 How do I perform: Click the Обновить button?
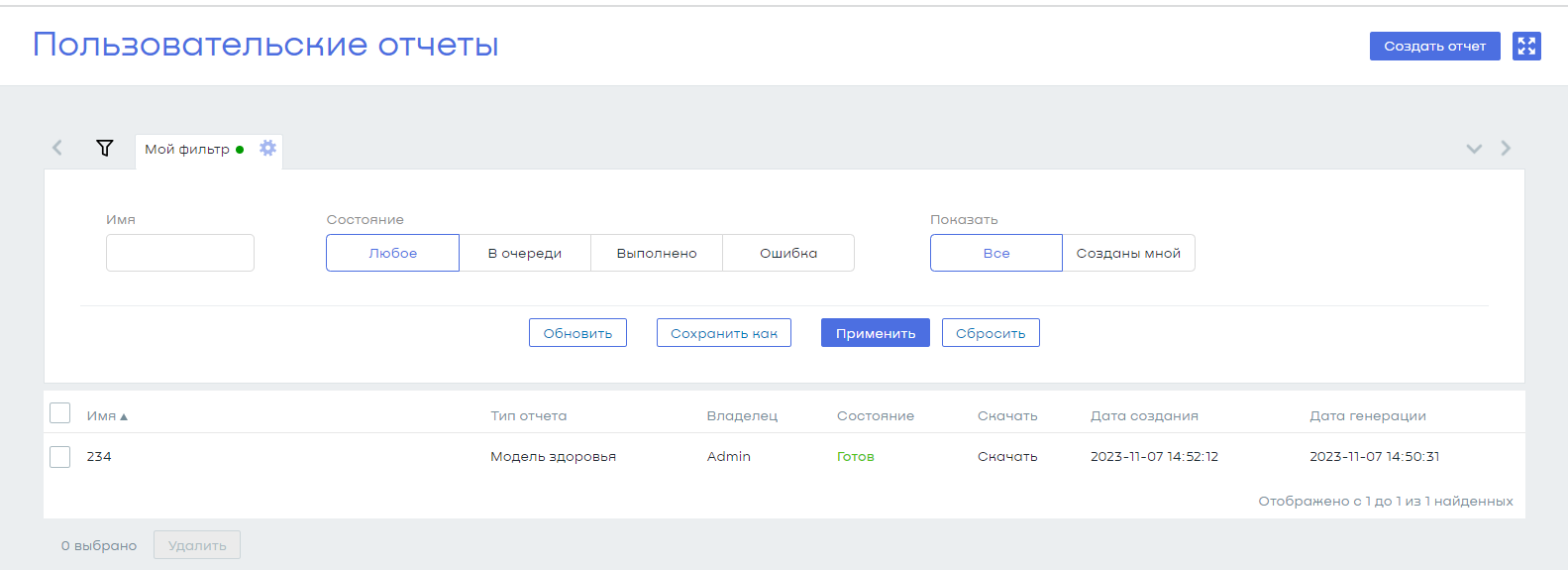[x=577, y=333]
